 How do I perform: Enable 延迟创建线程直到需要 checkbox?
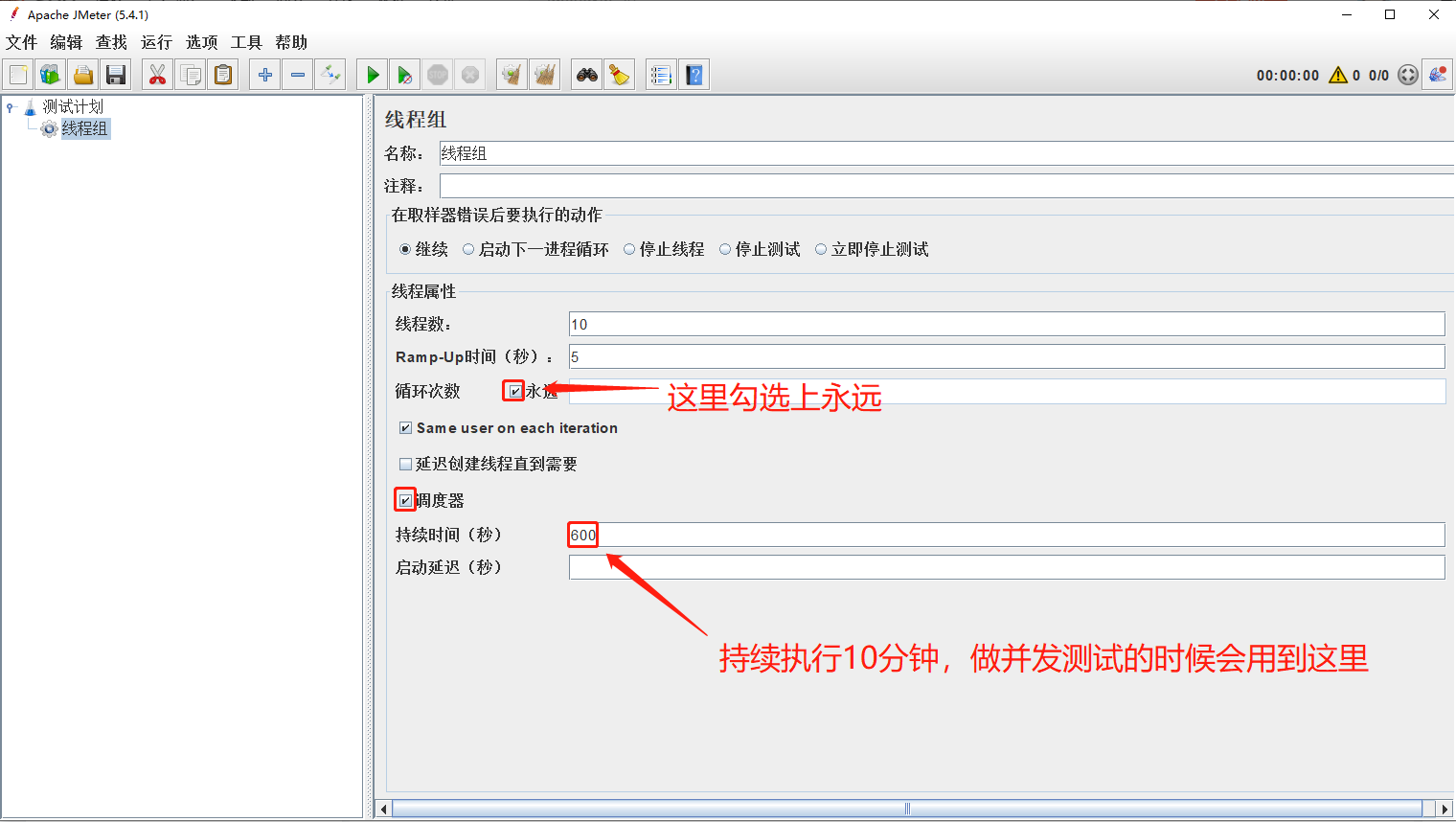pos(405,465)
